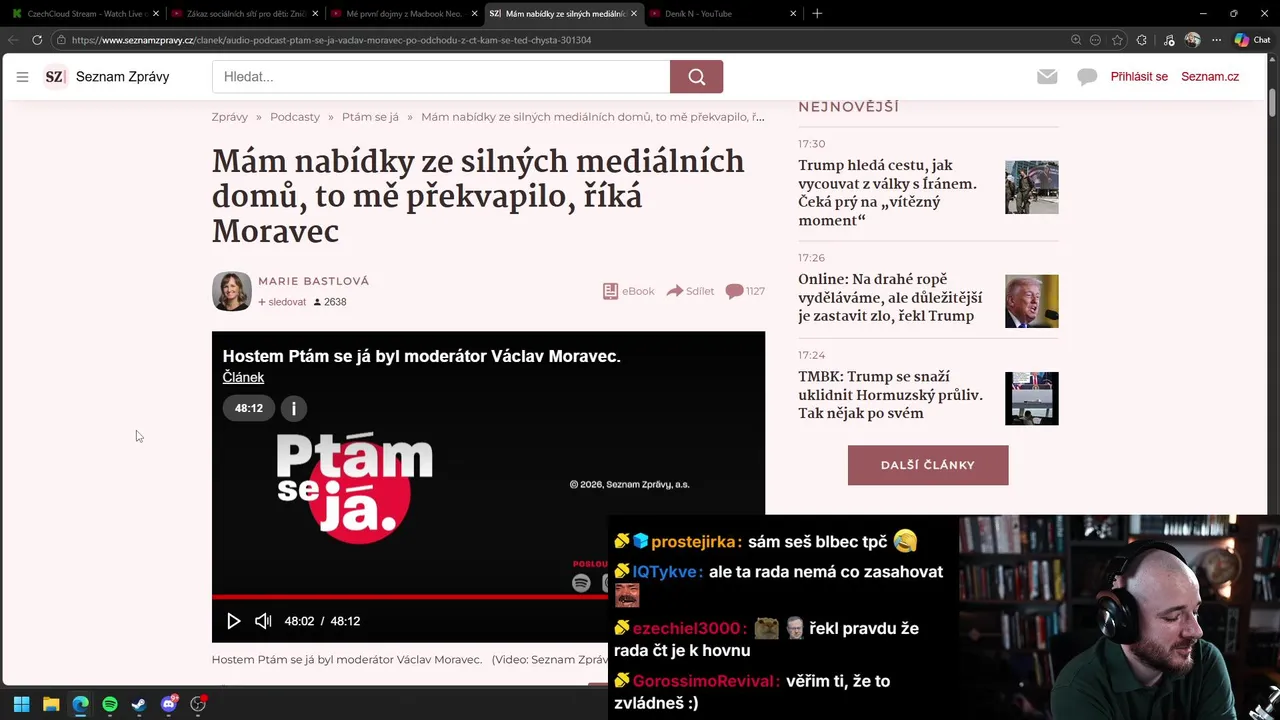Close the CzechCloud Stream tab
The height and width of the screenshot is (720, 1280).
point(156,13)
